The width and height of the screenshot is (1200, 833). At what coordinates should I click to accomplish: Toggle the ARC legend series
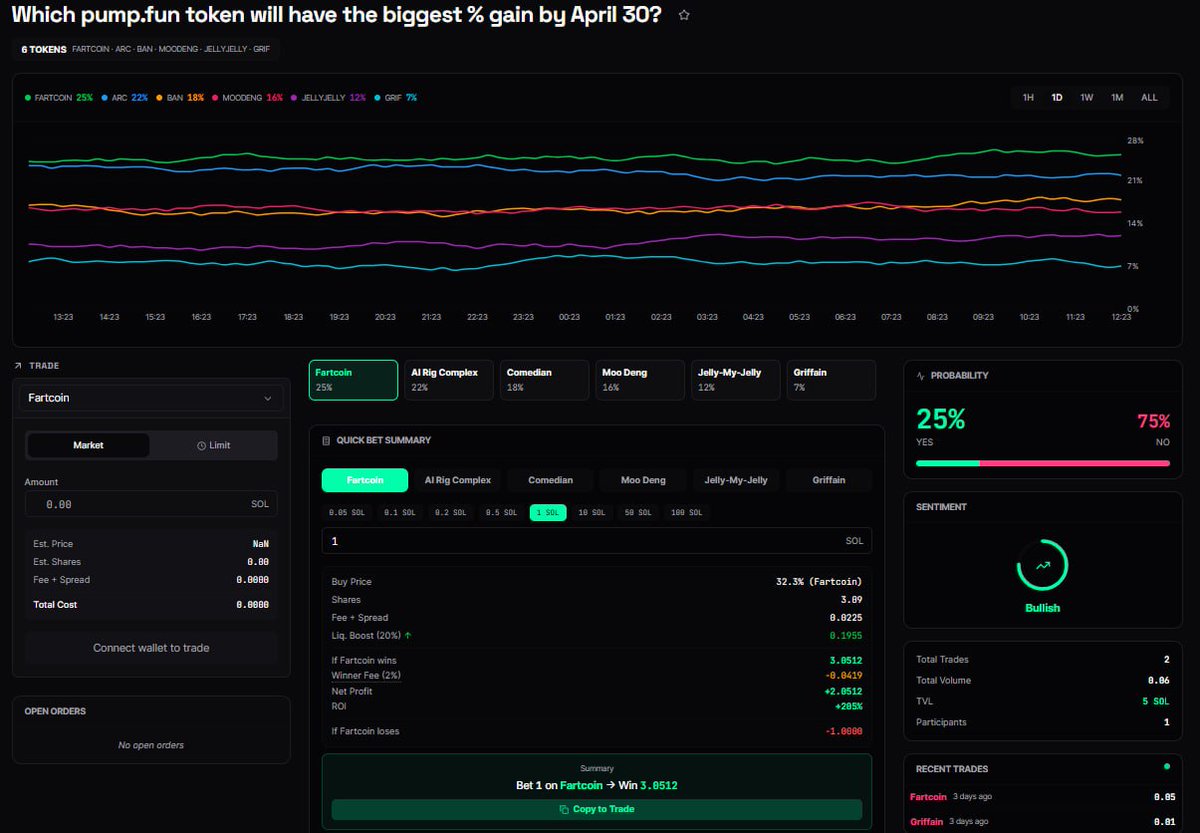coord(125,98)
